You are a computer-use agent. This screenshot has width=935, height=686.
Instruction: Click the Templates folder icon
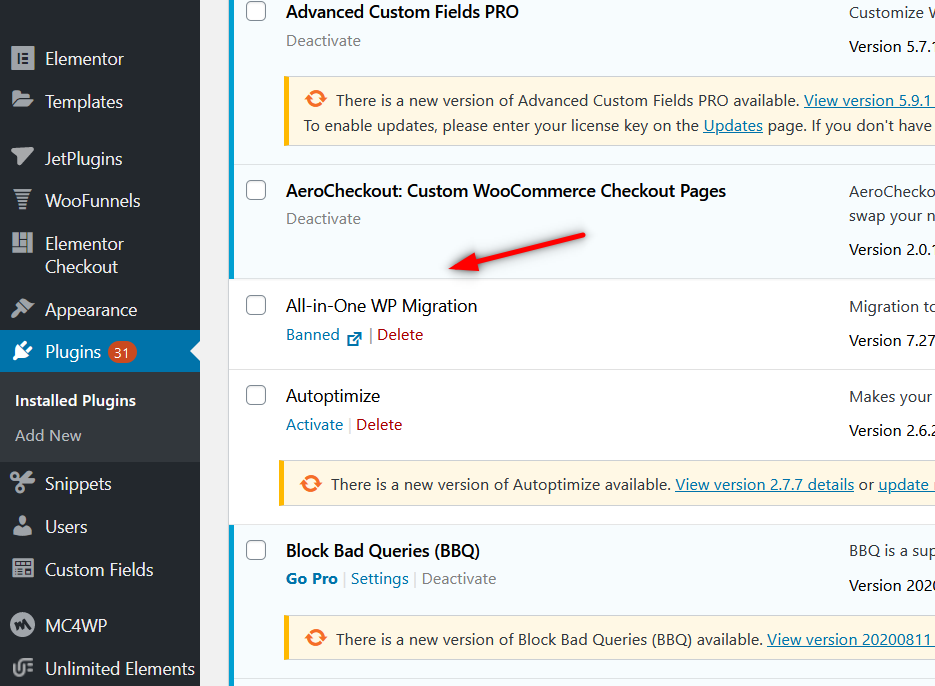point(23,100)
